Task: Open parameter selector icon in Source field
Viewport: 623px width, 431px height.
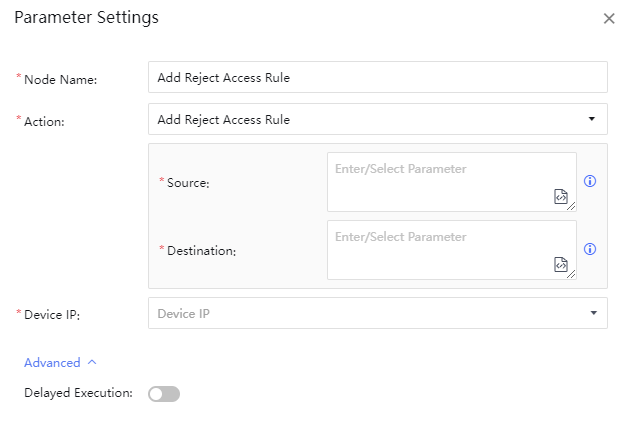Action: point(561,197)
